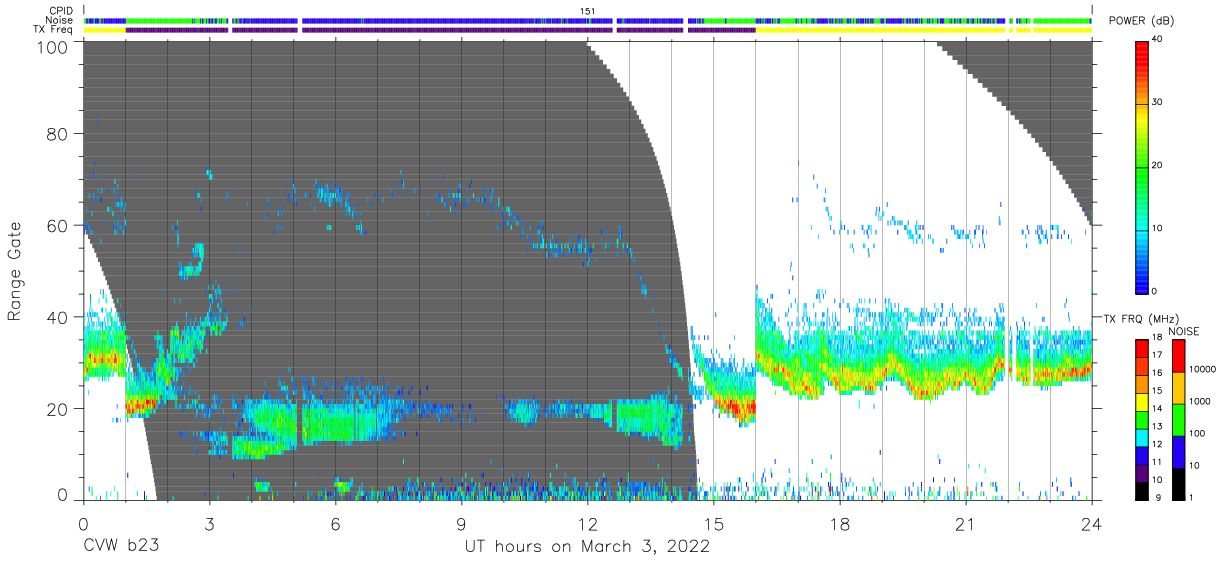Click the "CPID" row label
This screenshot has width=1228, height=567.
(x=61, y=11)
